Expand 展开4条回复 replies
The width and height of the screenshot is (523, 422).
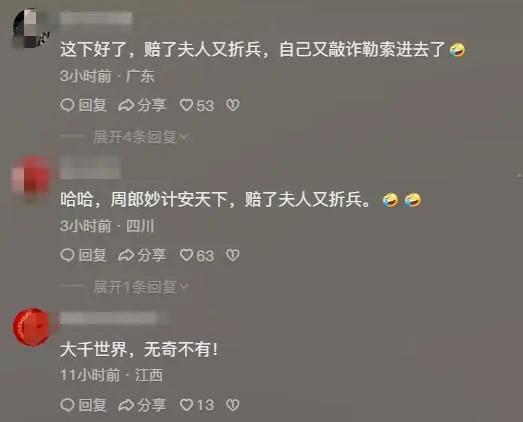(x=141, y=137)
